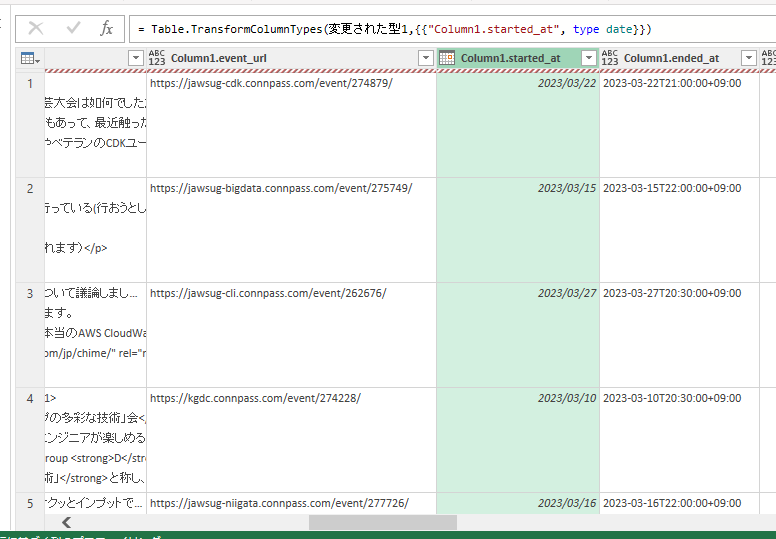The image size is (776, 539).
Task: Select the 2023/03/27 date cell
Action: [x=518, y=335]
